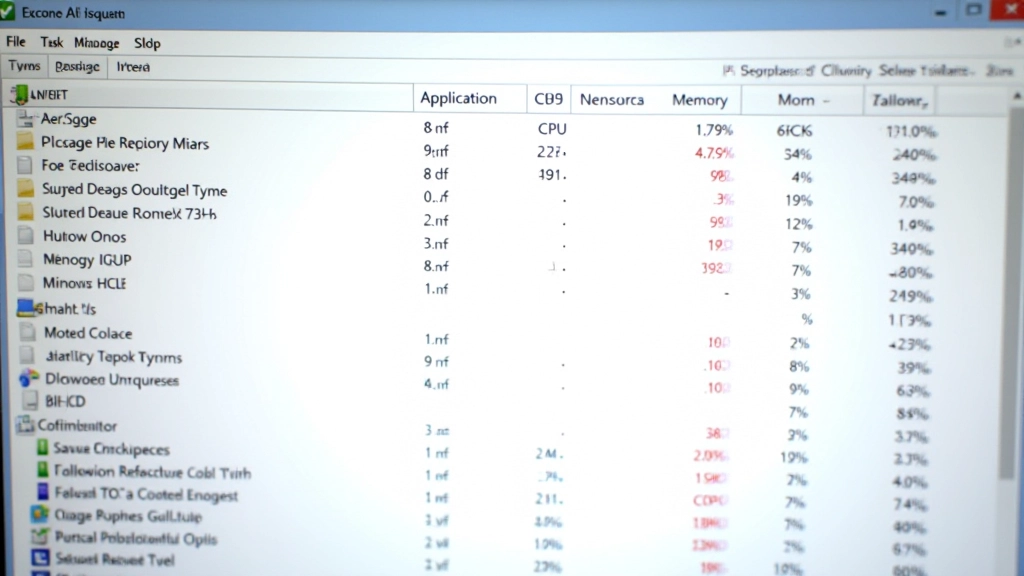Click the '1.79%' memory value
This screenshot has width=1024, height=576.
[x=714, y=130]
